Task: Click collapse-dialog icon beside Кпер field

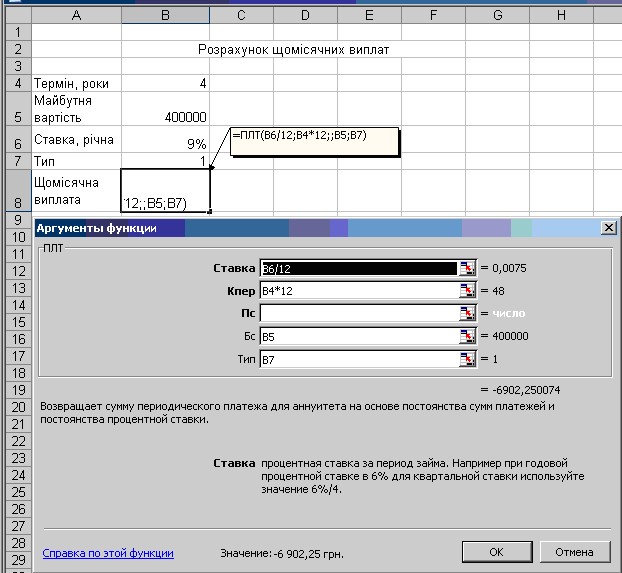Action: pos(466,291)
